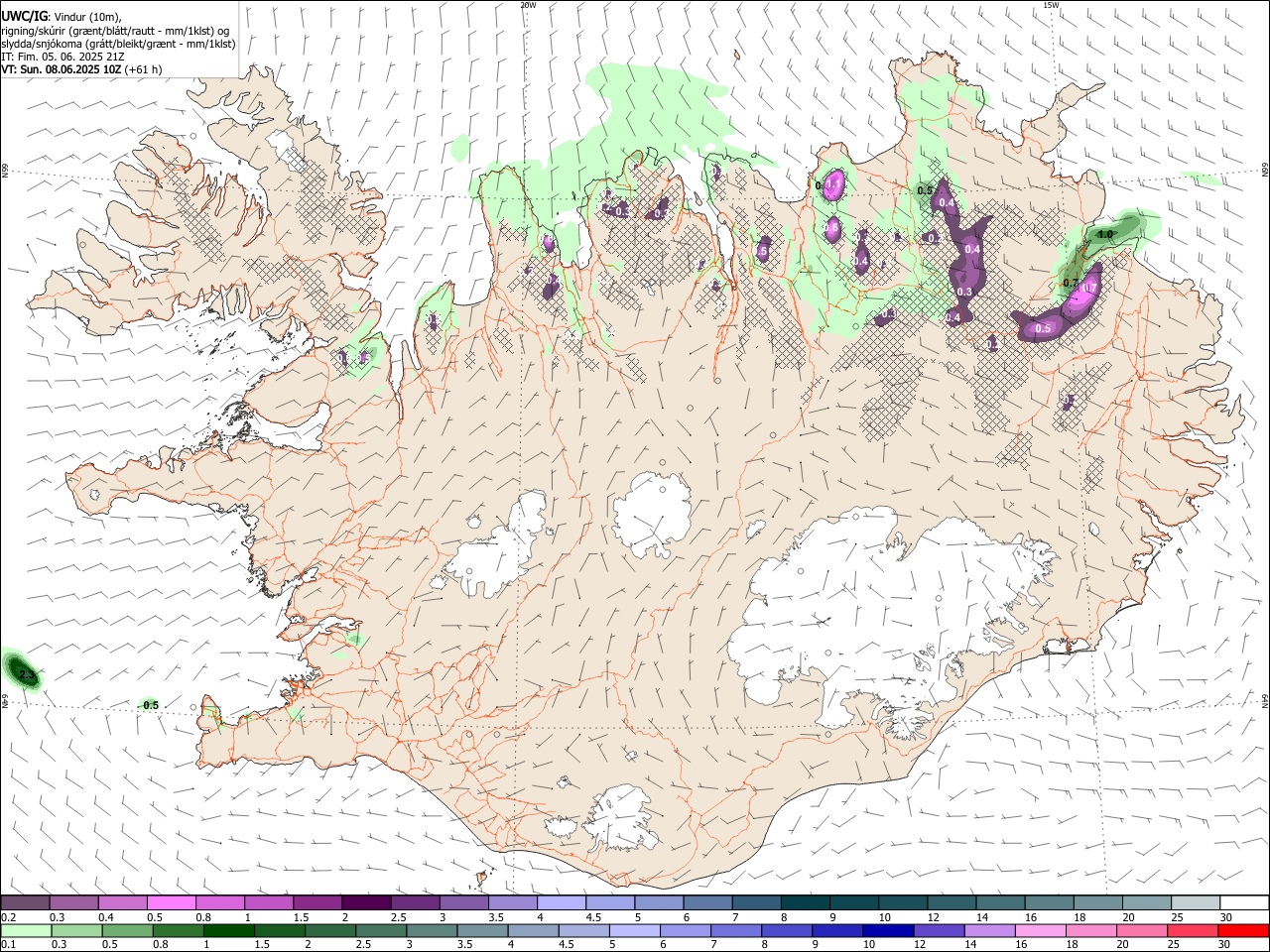
Task: Click the '(+61 h)' forecast offset text
Action: (141, 69)
